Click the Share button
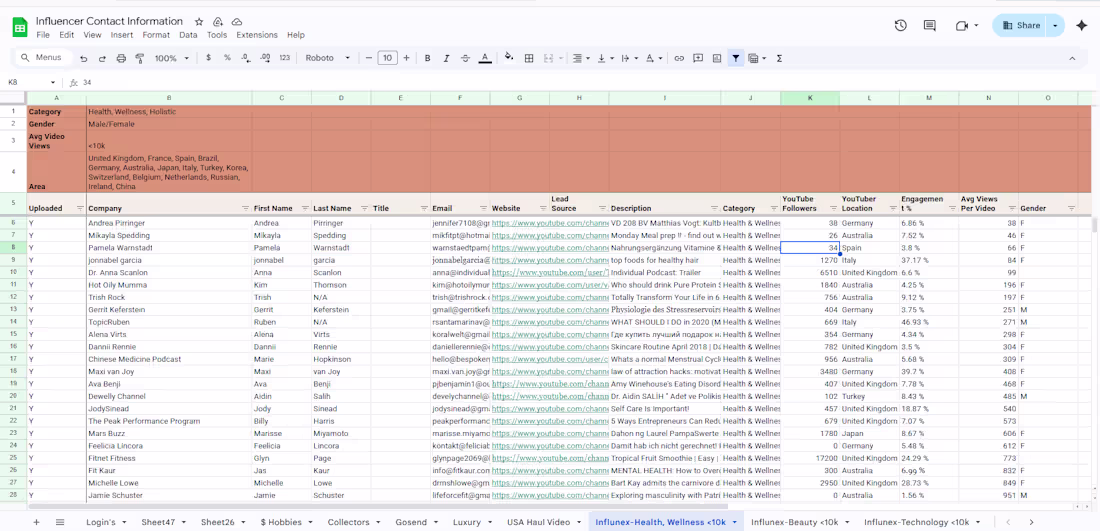This screenshot has height=531, width=1100. (1021, 25)
